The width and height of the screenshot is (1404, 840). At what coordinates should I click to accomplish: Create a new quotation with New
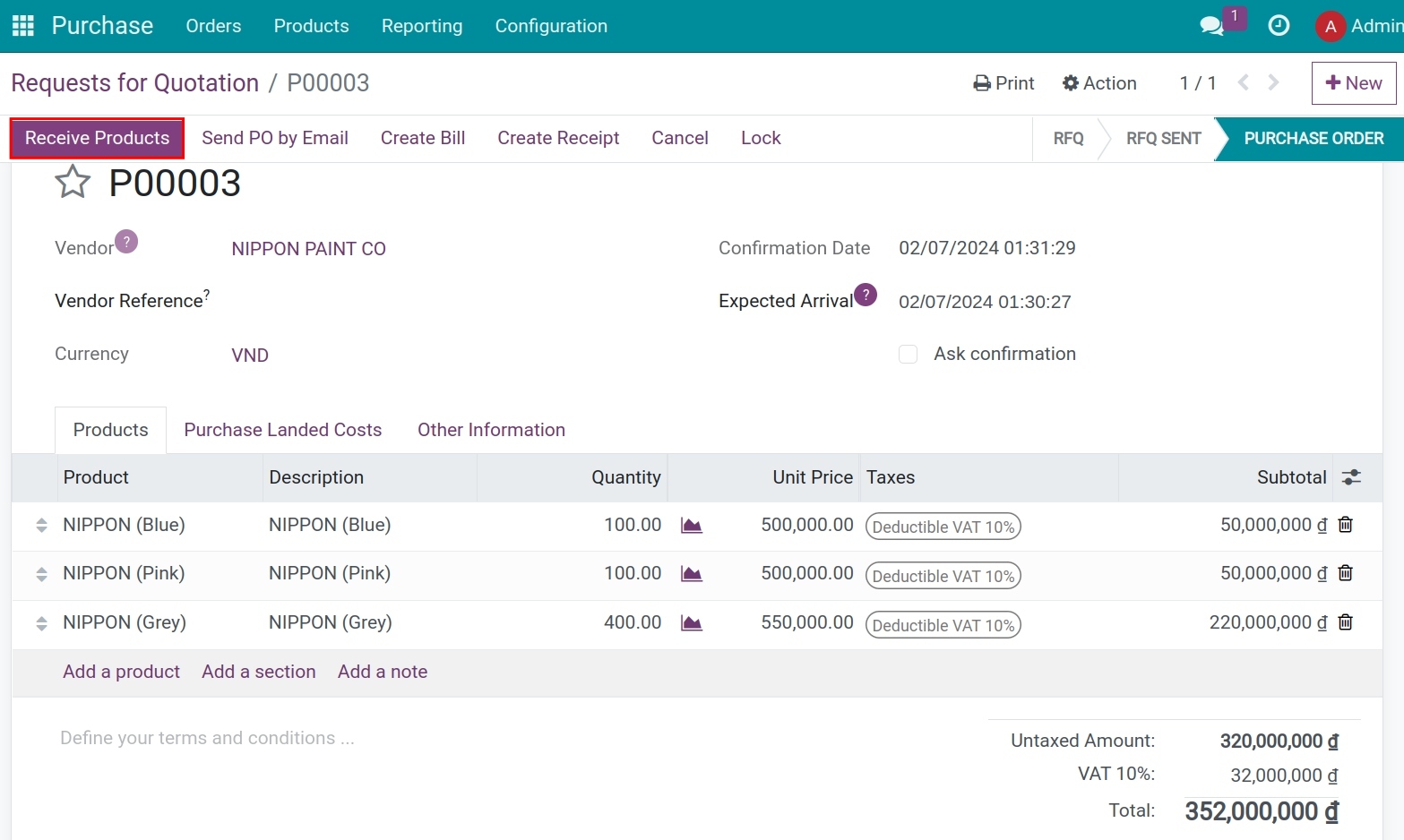click(1353, 82)
